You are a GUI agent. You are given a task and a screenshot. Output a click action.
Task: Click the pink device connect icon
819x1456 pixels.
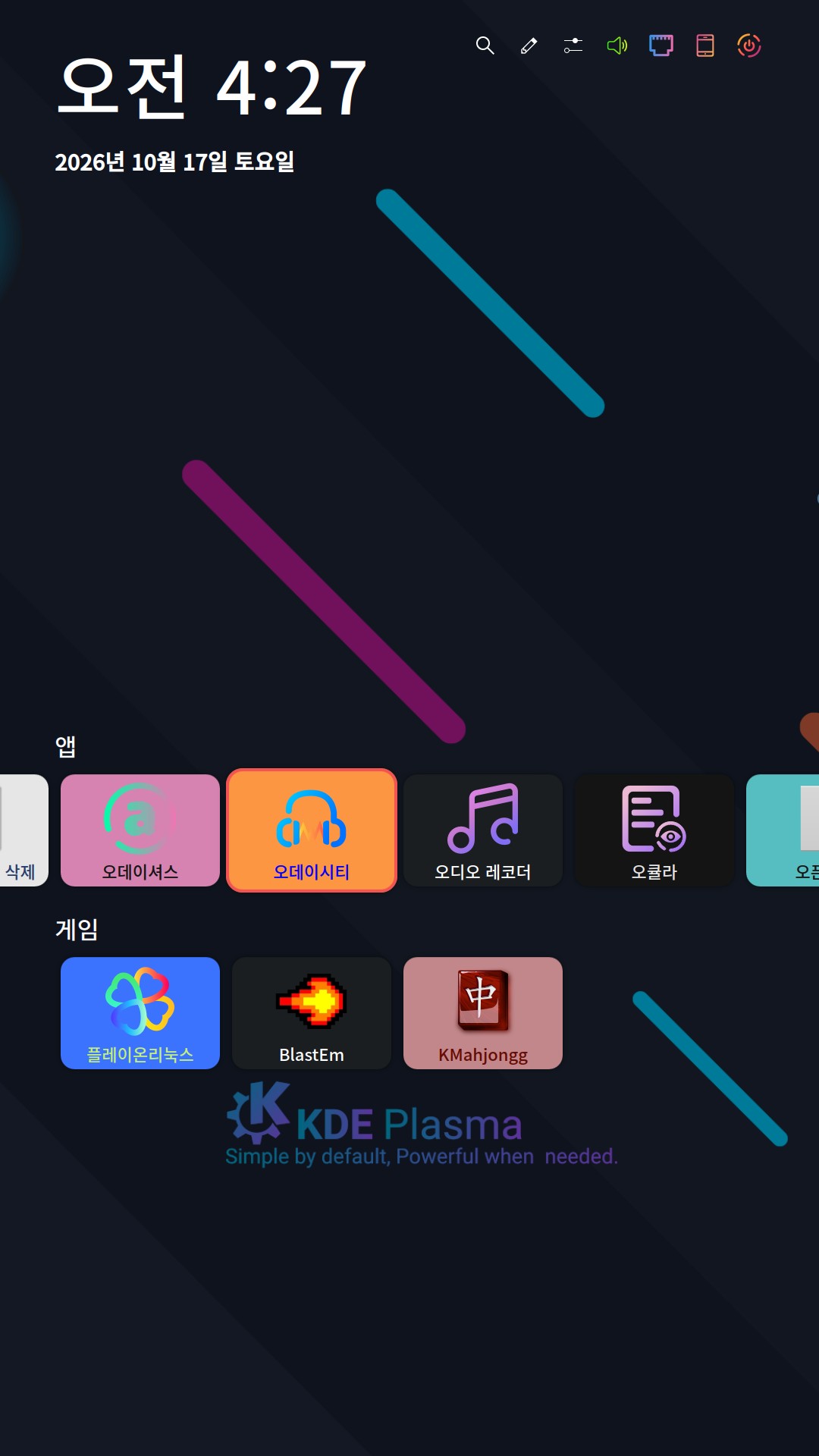[705, 45]
